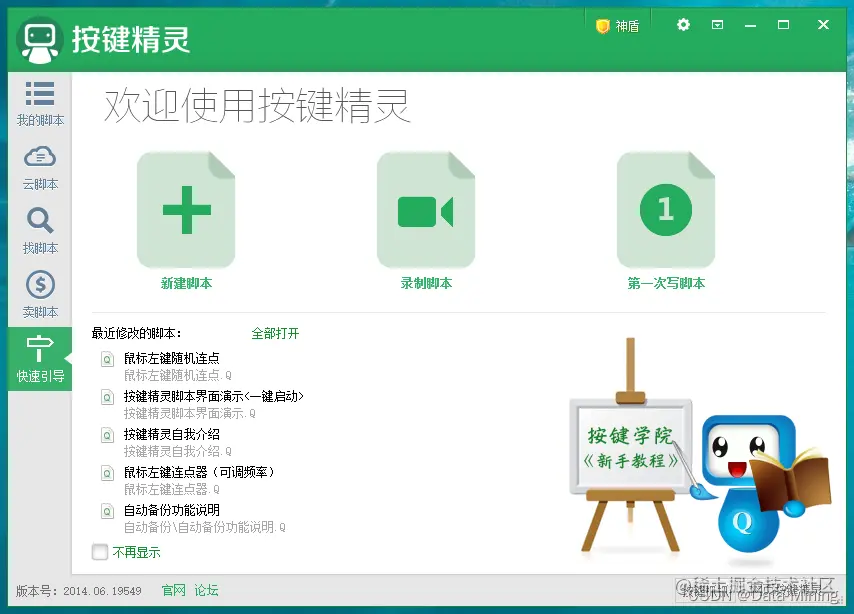This screenshot has height=614, width=854.
Task: Minimize the 按键精灵 window
Action: coord(751,26)
